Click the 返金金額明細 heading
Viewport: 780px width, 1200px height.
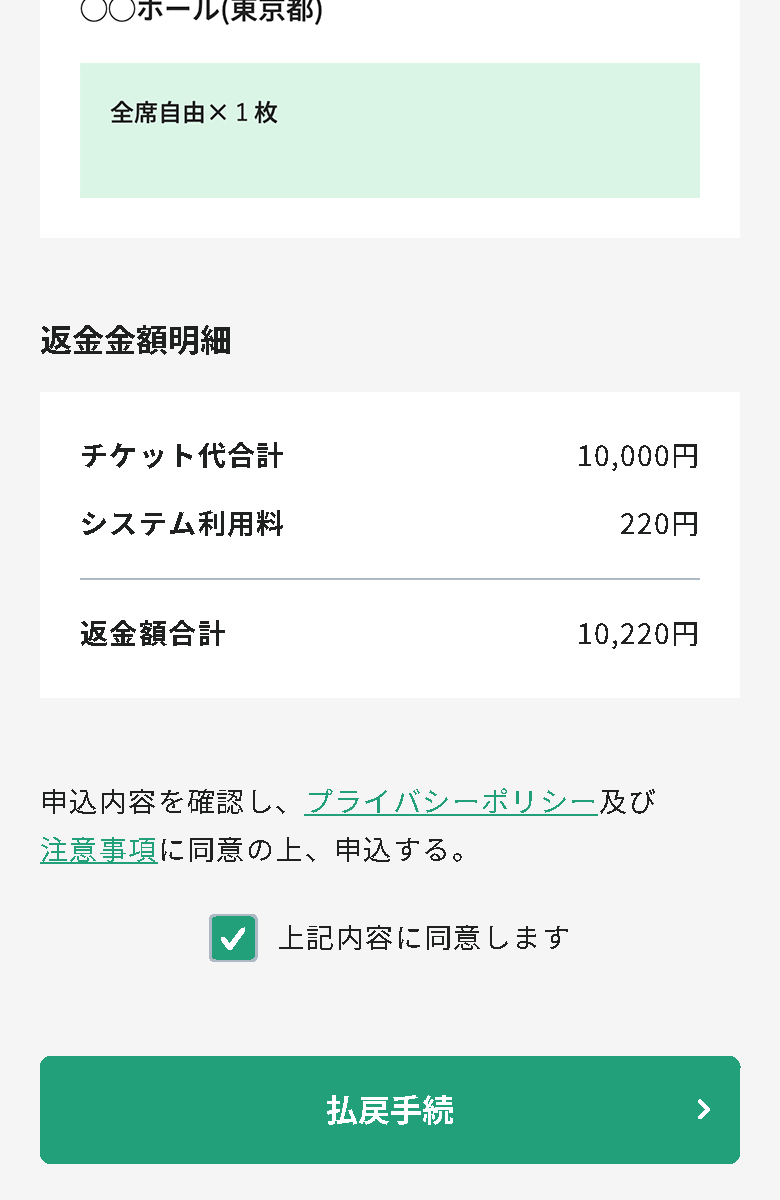pyautogui.click(x=136, y=341)
